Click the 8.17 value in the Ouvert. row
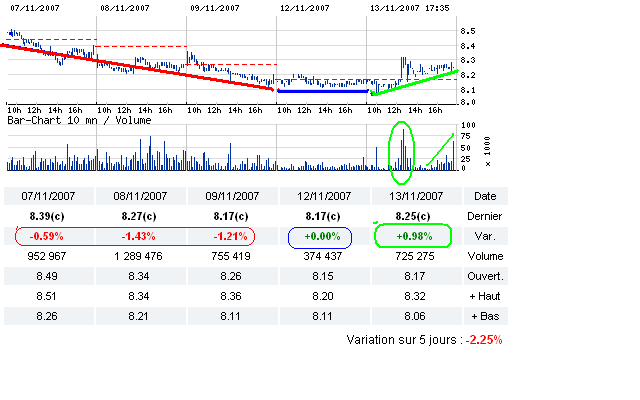 pos(415,276)
